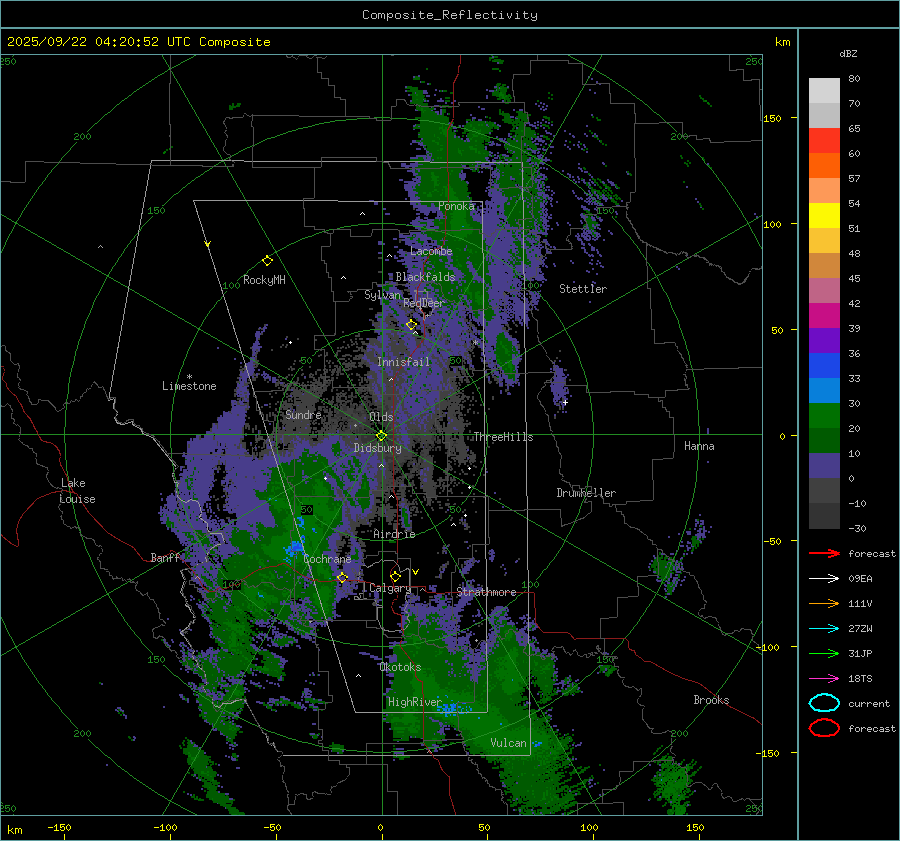Image resolution: width=900 pixels, height=841 pixels.
Task: Click the red forecast ellipse icon
Action: pyautogui.click(x=824, y=728)
